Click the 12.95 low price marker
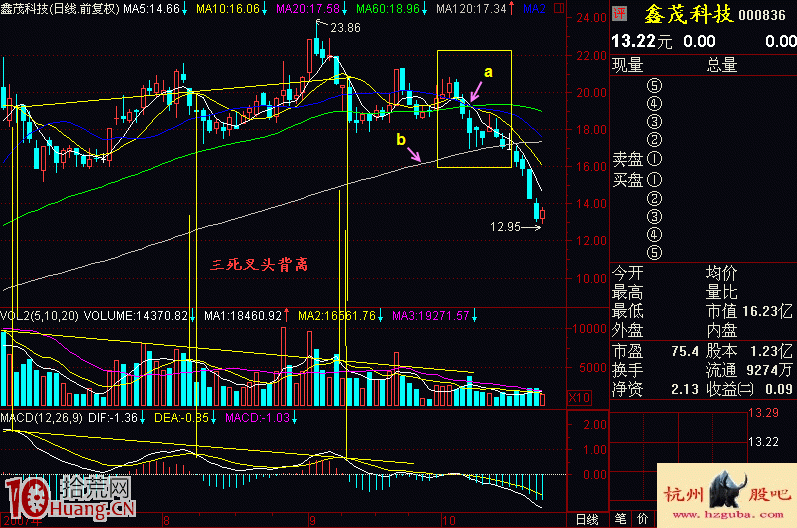The width and height of the screenshot is (797, 528). [505, 227]
